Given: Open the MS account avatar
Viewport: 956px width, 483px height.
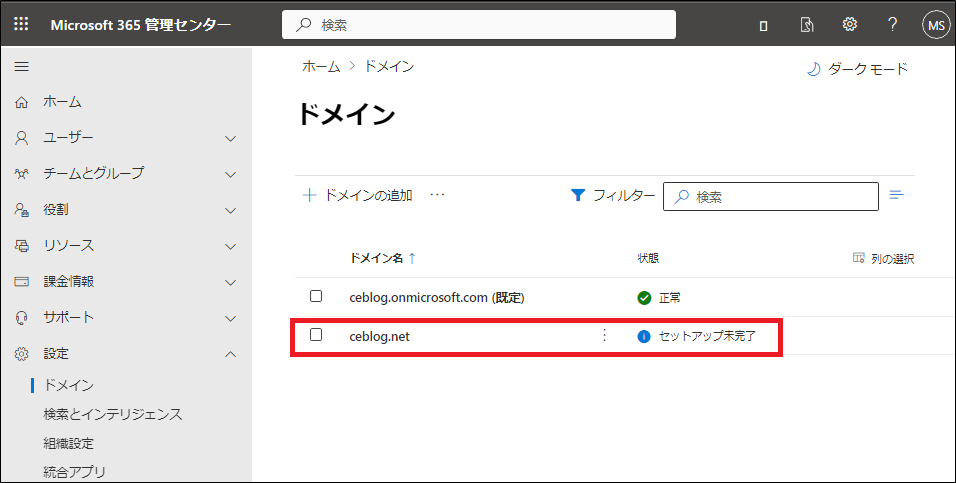Looking at the screenshot, I should tap(936, 25).
